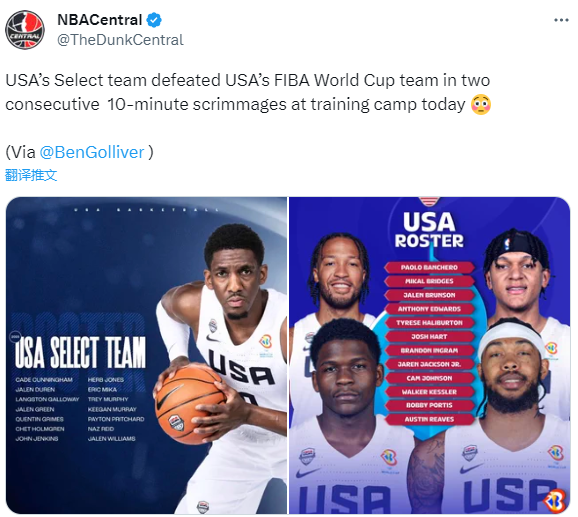578x517 pixels.
Task: Click the Jalen Williams name in the list
Action: [112, 439]
